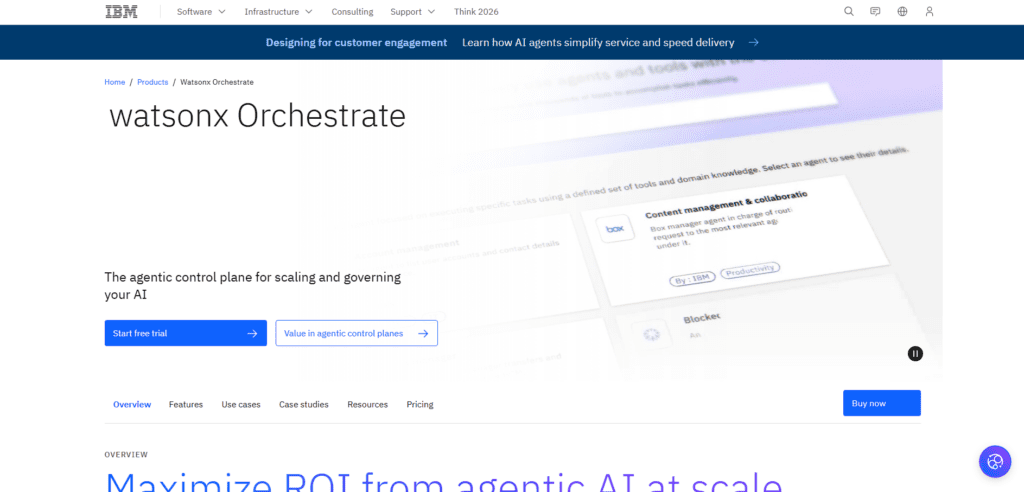
Task: Pause the hero background video
Action: (916, 353)
